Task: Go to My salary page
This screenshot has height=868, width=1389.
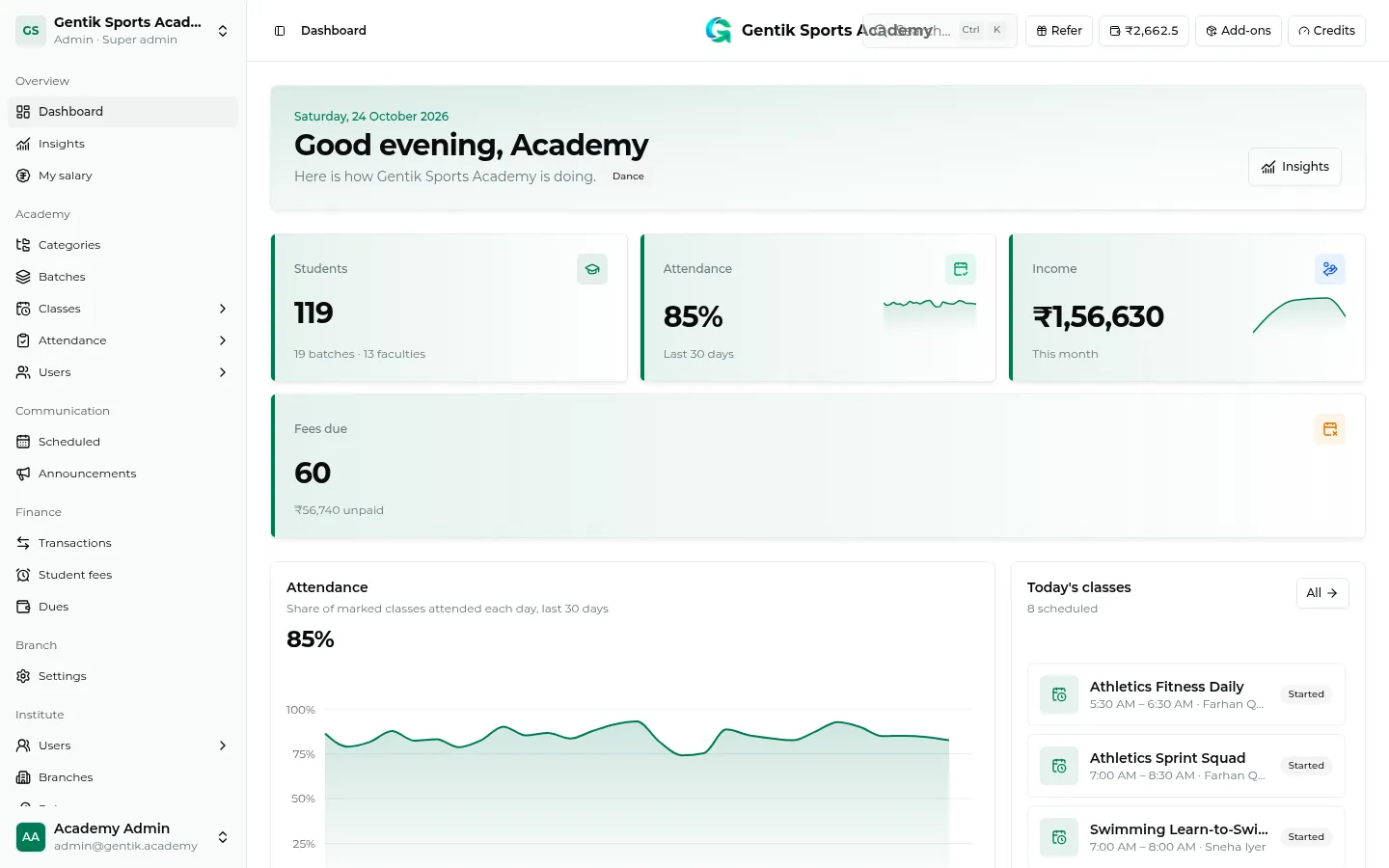Action: [123, 176]
